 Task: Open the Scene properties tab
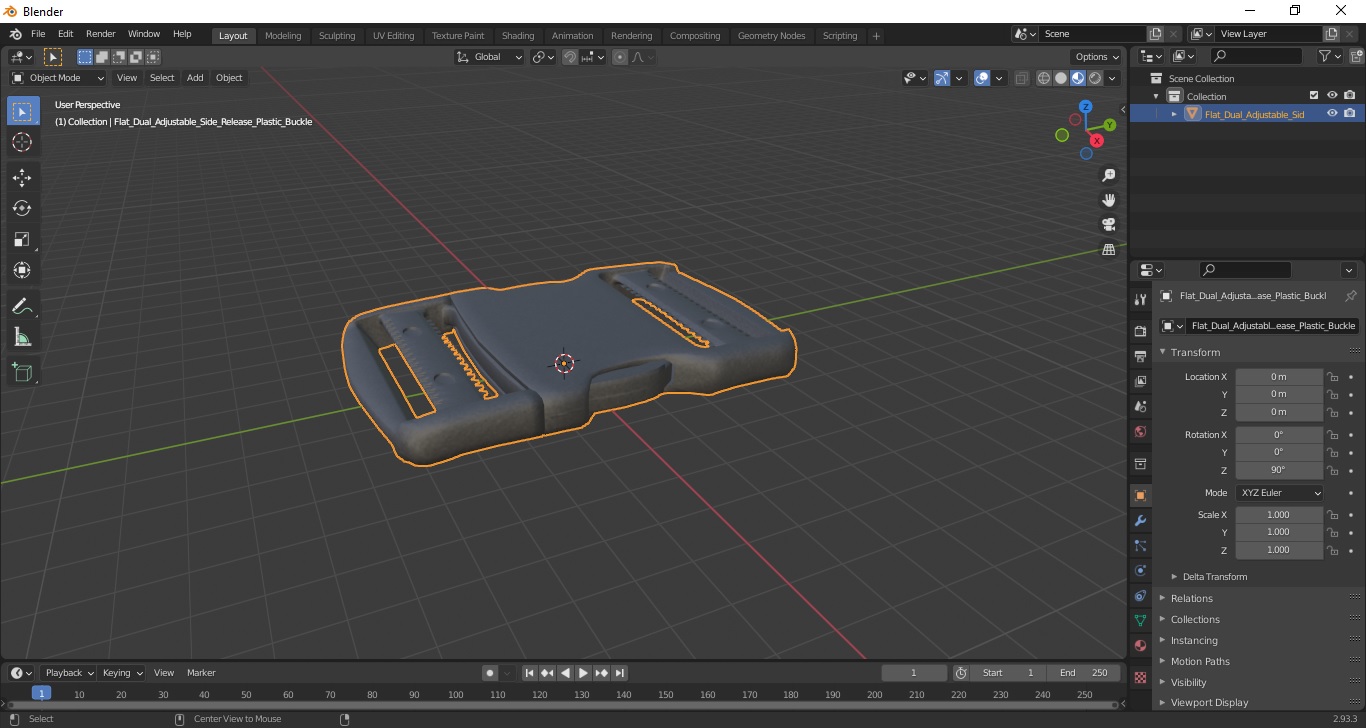[x=1140, y=407]
